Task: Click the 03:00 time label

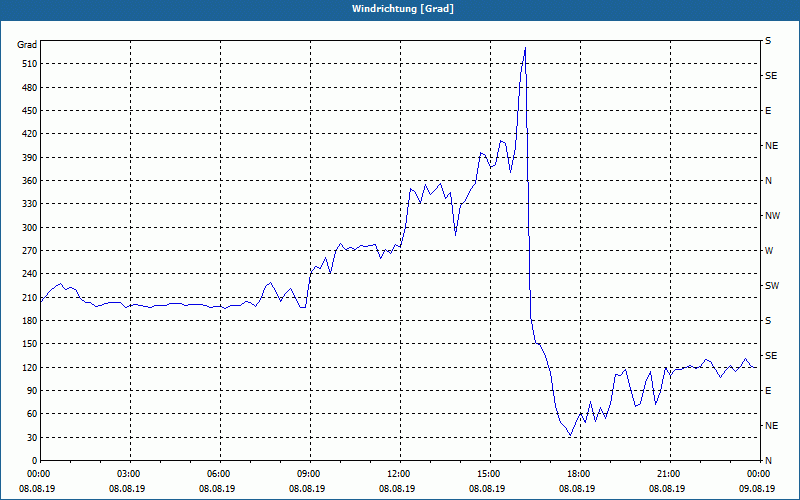Action: pyautogui.click(x=130, y=473)
